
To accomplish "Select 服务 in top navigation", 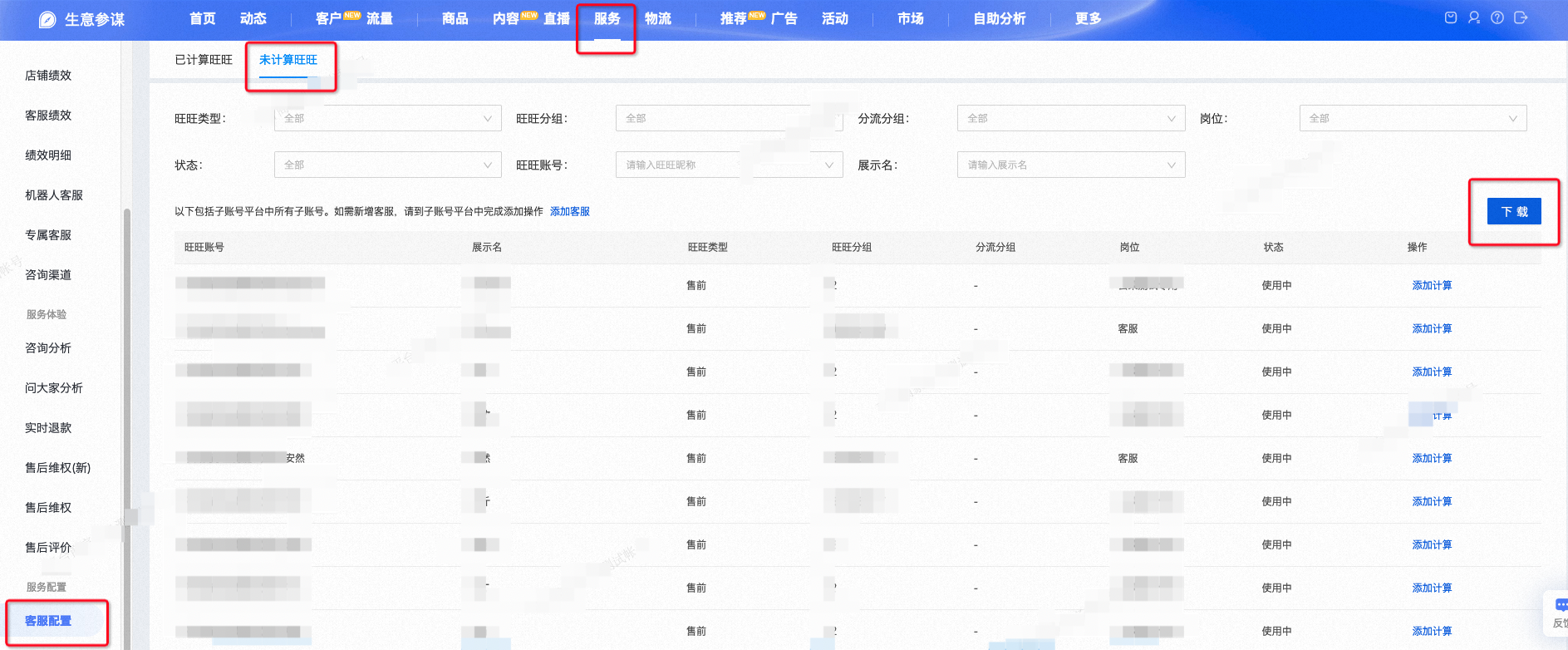I will point(607,18).
